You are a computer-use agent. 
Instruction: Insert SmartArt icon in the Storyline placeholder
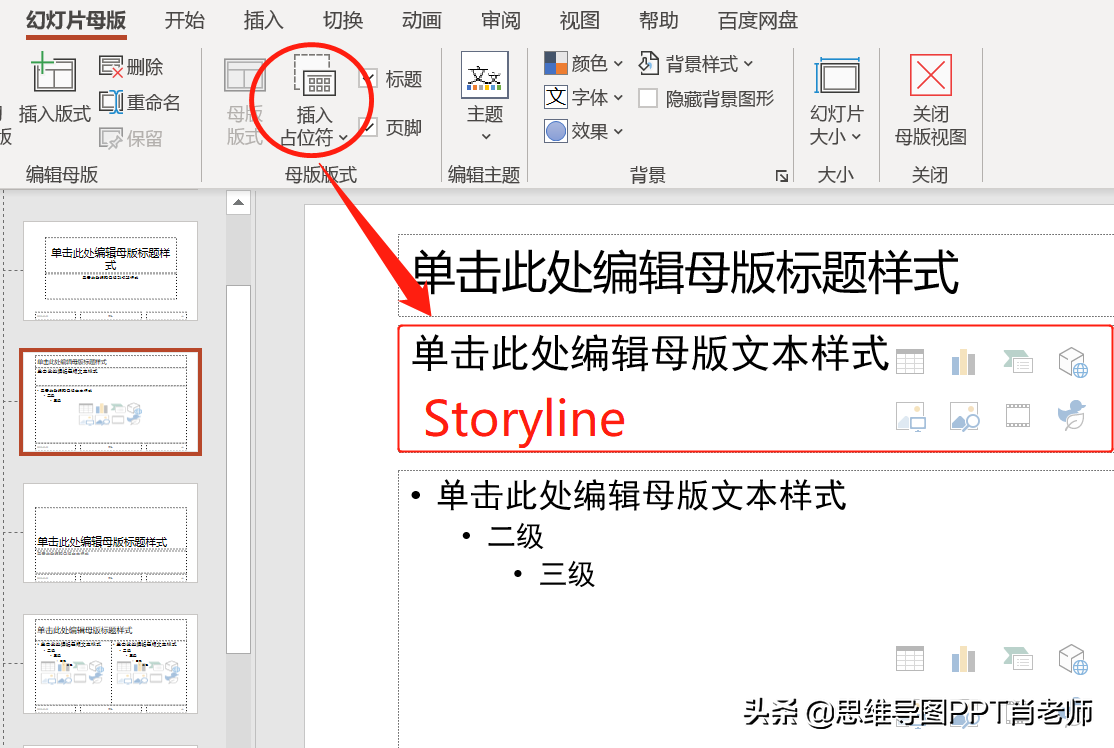(x=1017, y=362)
